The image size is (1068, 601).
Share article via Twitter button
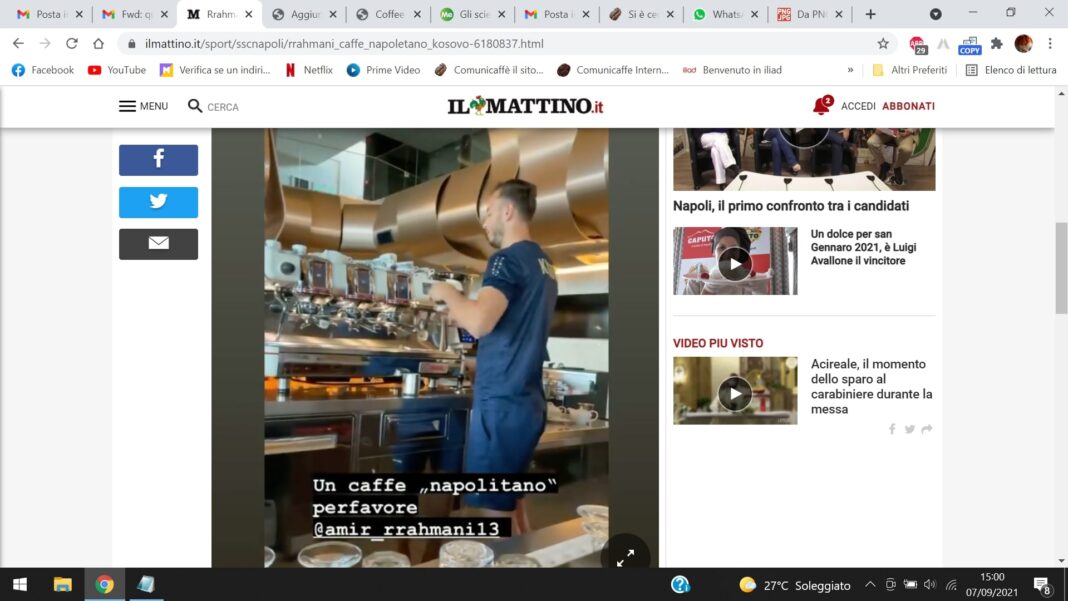pyautogui.click(x=158, y=202)
